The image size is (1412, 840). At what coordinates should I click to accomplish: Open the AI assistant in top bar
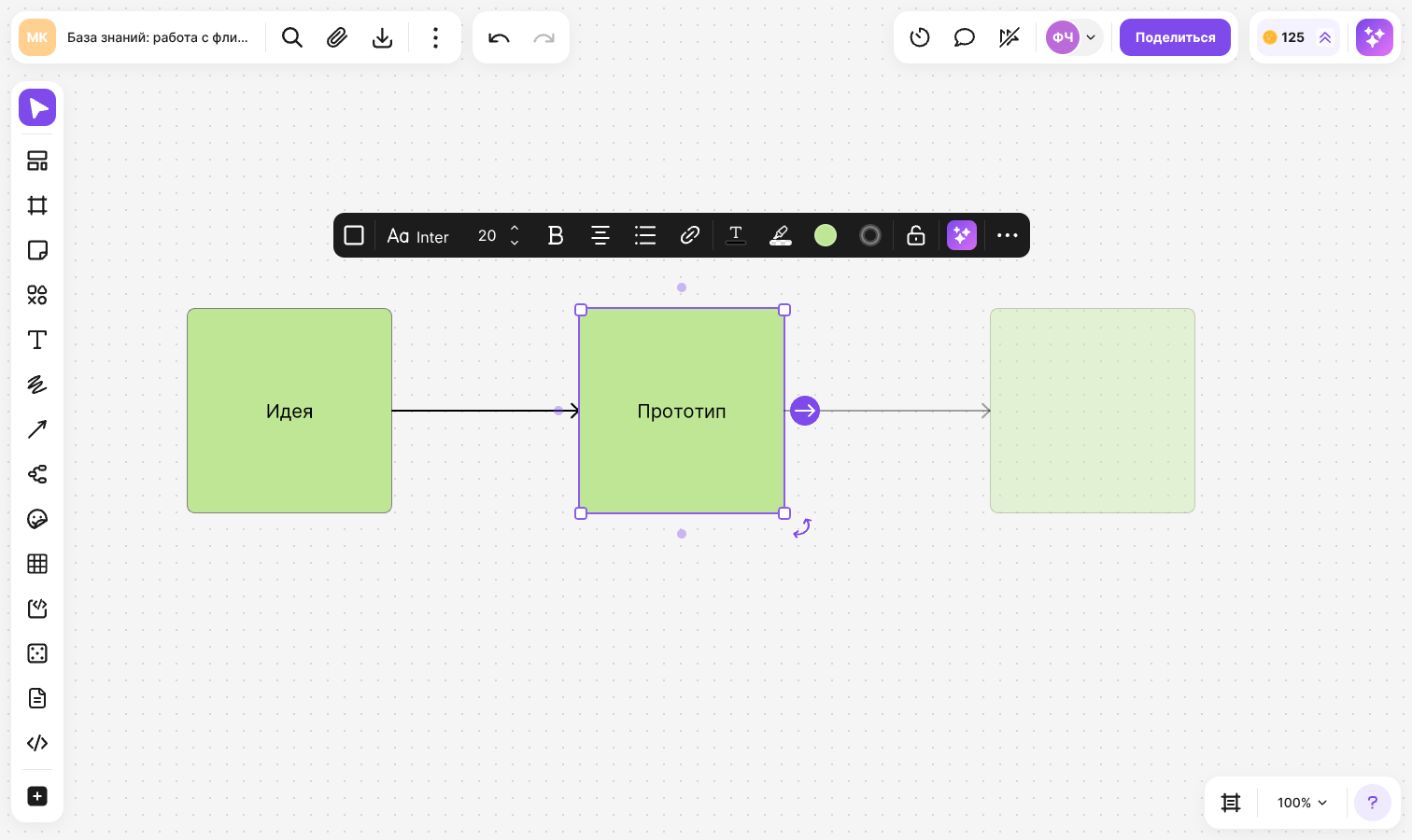click(x=1375, y=37)
